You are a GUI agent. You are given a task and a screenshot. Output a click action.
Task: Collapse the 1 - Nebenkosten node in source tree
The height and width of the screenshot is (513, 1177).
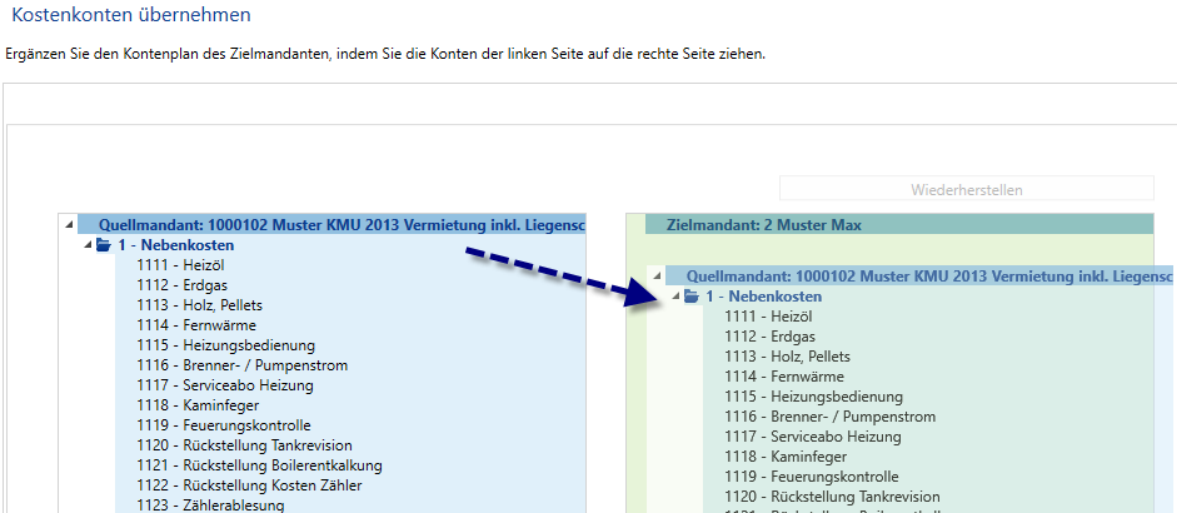pyautogui.click(x=89, y=245)
